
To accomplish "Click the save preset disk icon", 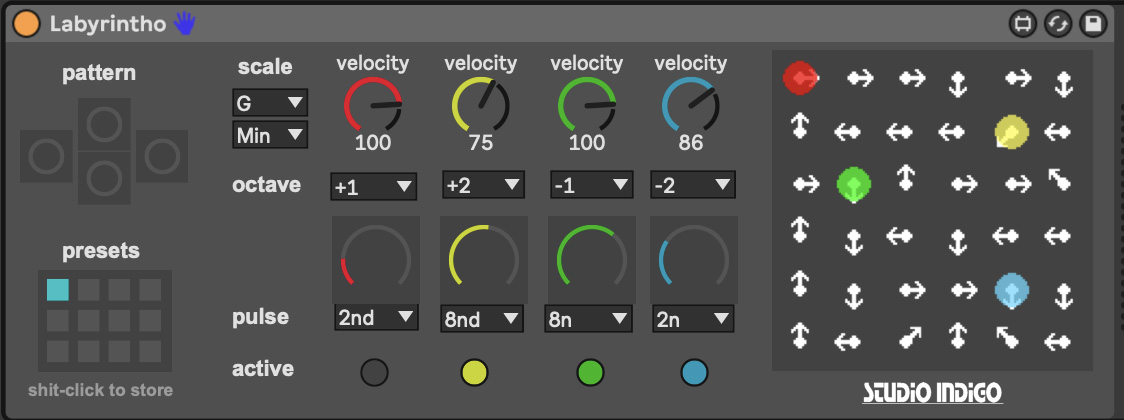I will 1092,24.
